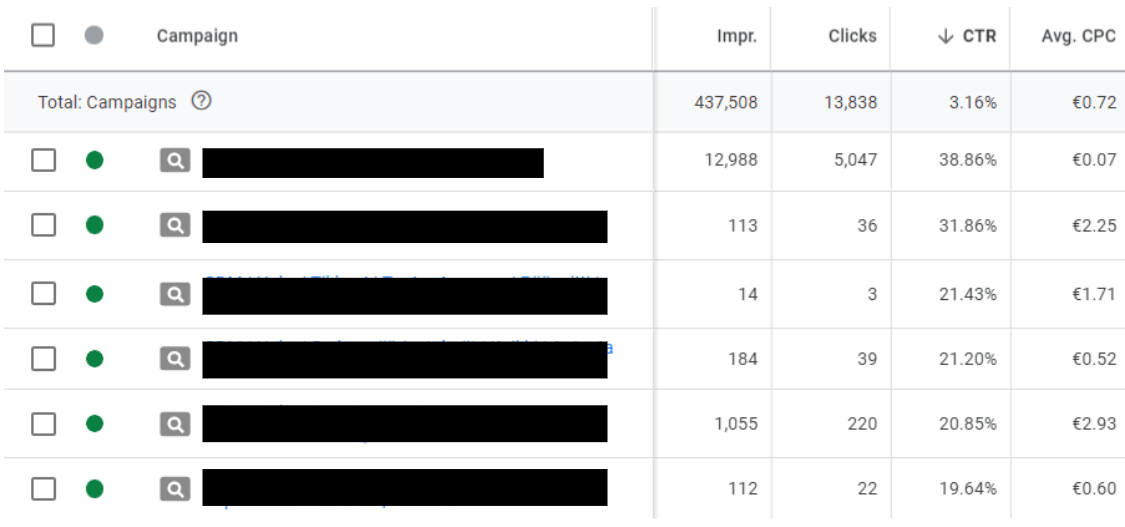Click the search campaign icon in the 113 impressions row
The height and width of the screenshot is (527, 1125).
pyautogui.click(x=175, y=226)
